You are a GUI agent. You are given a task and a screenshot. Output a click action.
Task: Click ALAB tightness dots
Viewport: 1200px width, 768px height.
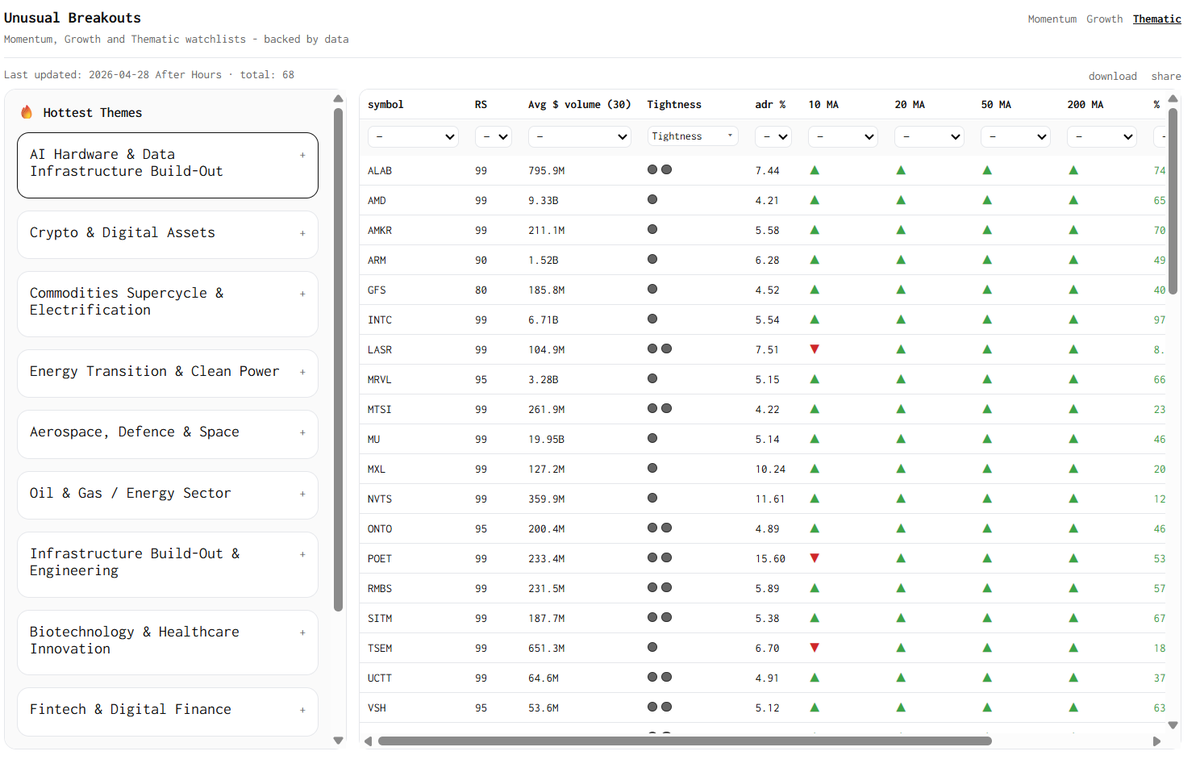(x=659, y=170)
